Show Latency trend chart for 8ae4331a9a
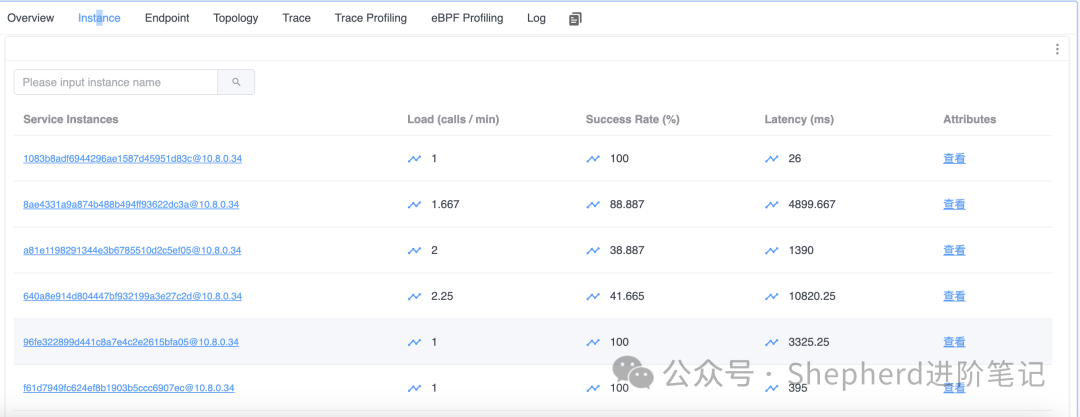Screen dimensions: 1080x417 coord(771,204)
